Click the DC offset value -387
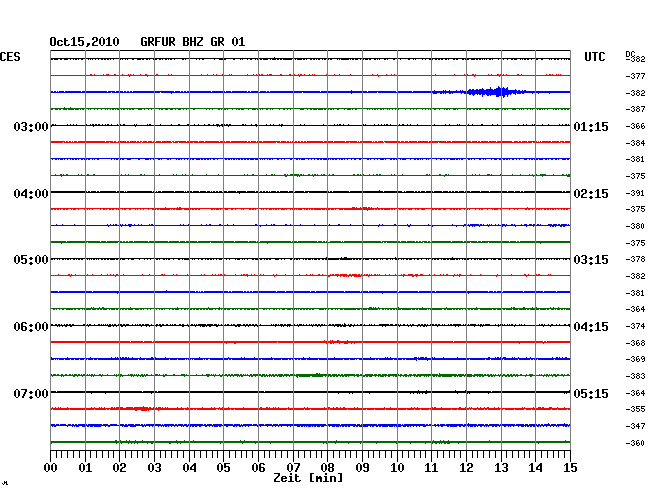Image resolution: width=650 pixels, height=494 pixels. coord(635,109)
